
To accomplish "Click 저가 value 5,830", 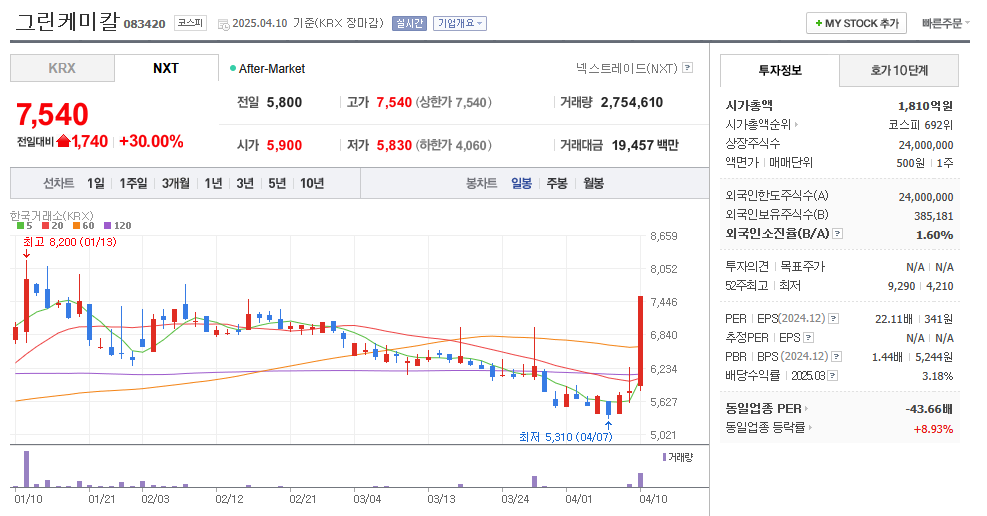I will click(394, 145).
